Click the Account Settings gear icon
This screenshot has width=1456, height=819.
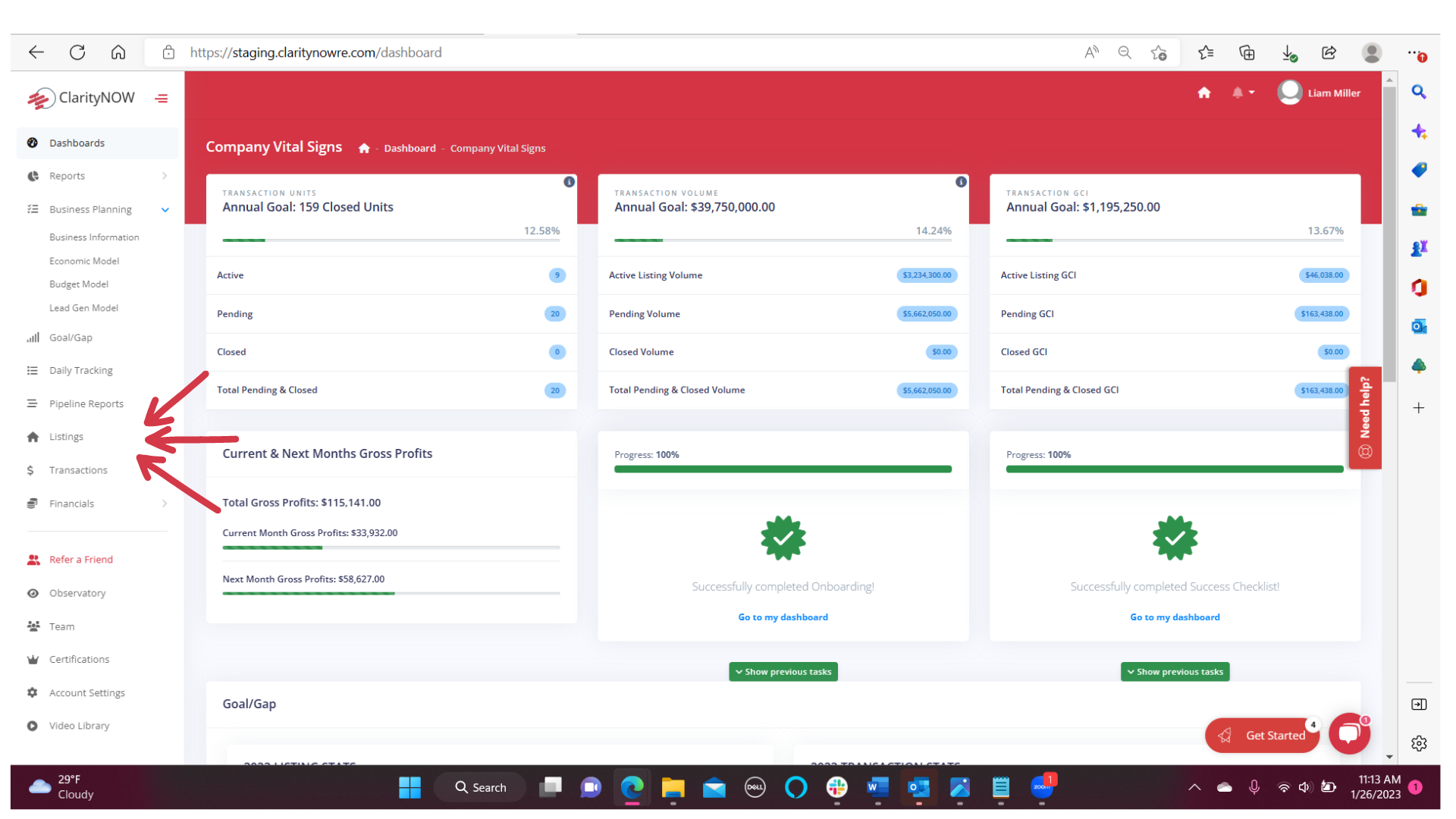(33, 692)
